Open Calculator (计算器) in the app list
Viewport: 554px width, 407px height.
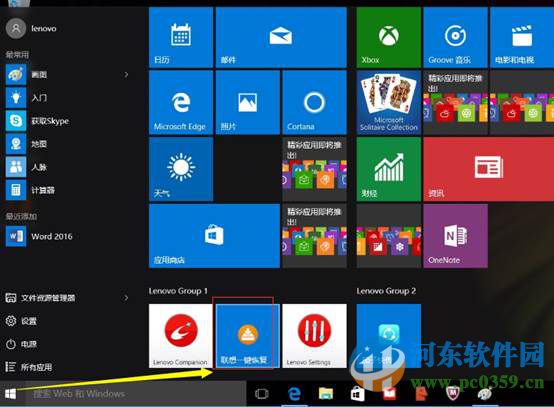pos(67,190)
